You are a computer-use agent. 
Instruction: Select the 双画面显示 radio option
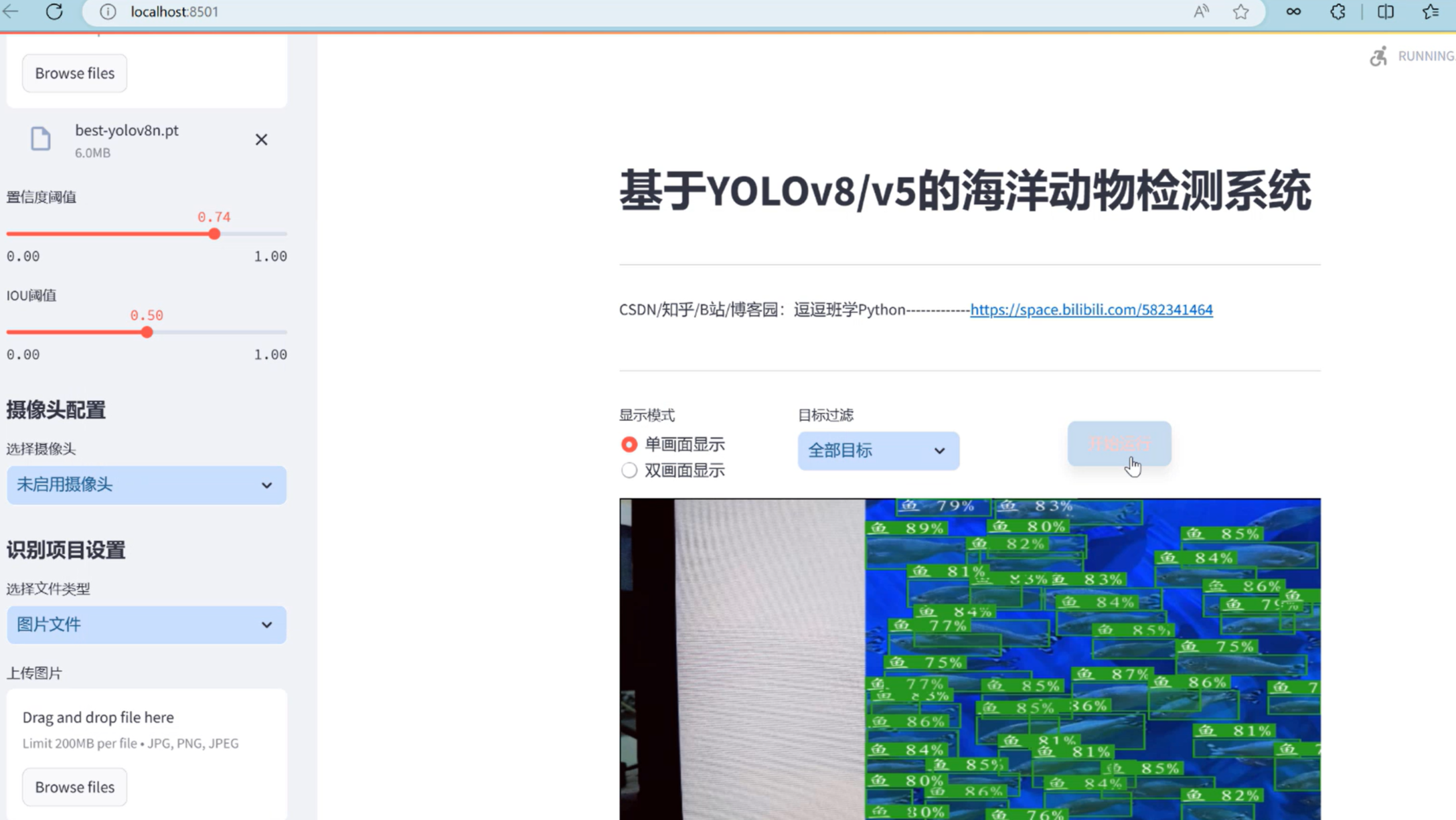(x=629, y=470)
